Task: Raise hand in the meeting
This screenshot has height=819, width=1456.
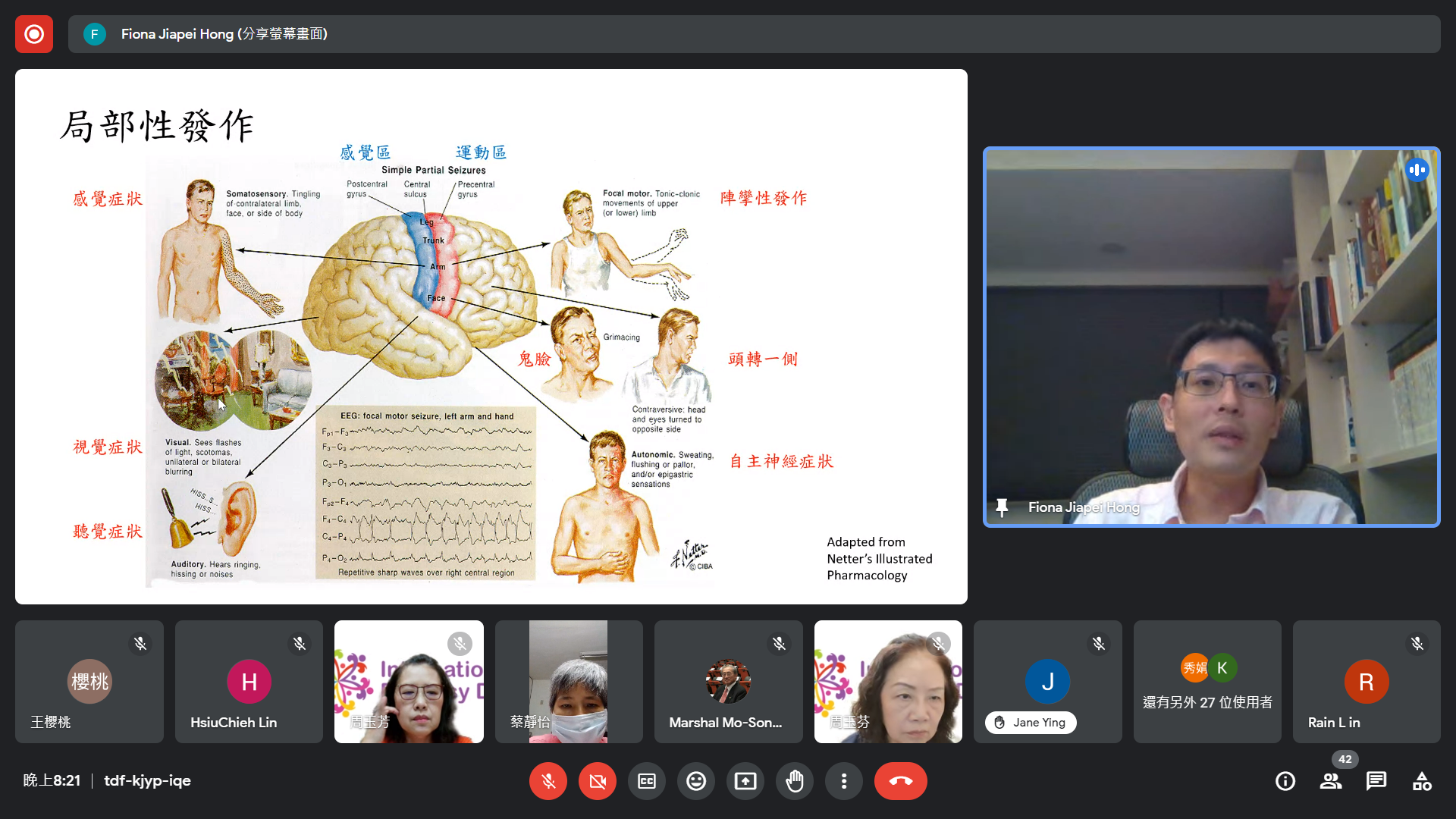Action: pyautogui.click(x=795, y=781)
